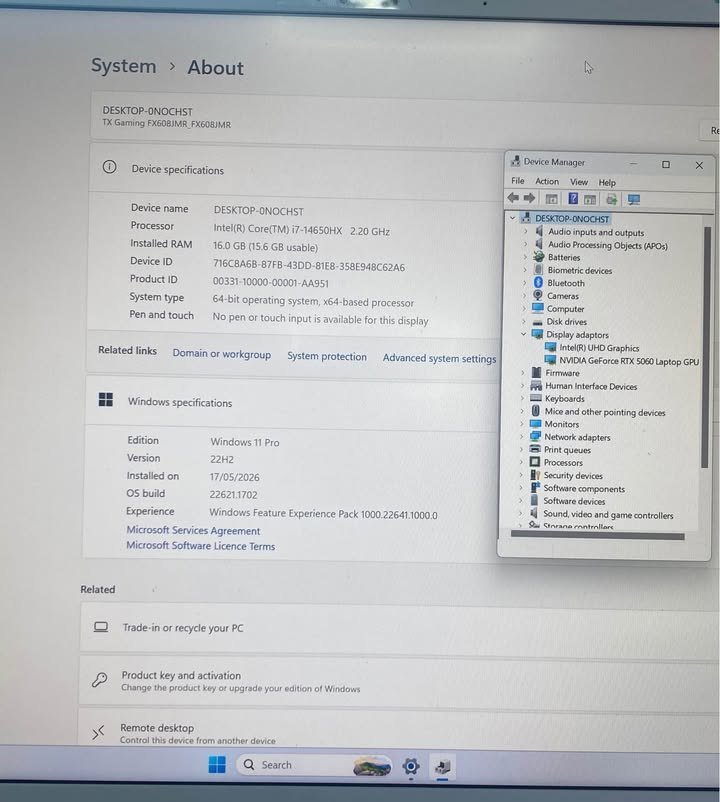
Task: Click the laptop icon beside Trade-in or recycle
Action: pos(101,627)
